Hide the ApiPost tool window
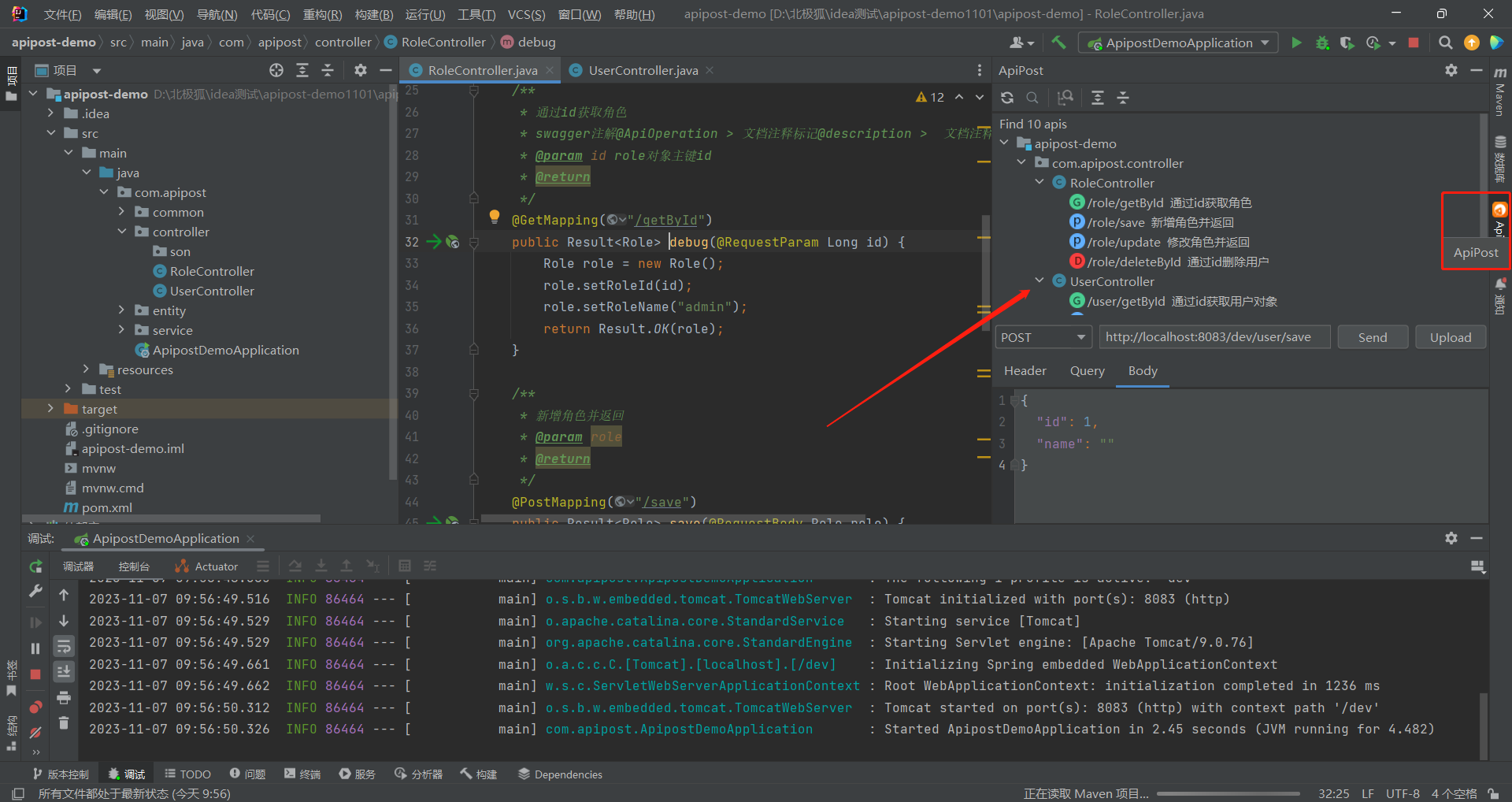The width and height of the screenshot is (1512, 802). pos(1477,70)
